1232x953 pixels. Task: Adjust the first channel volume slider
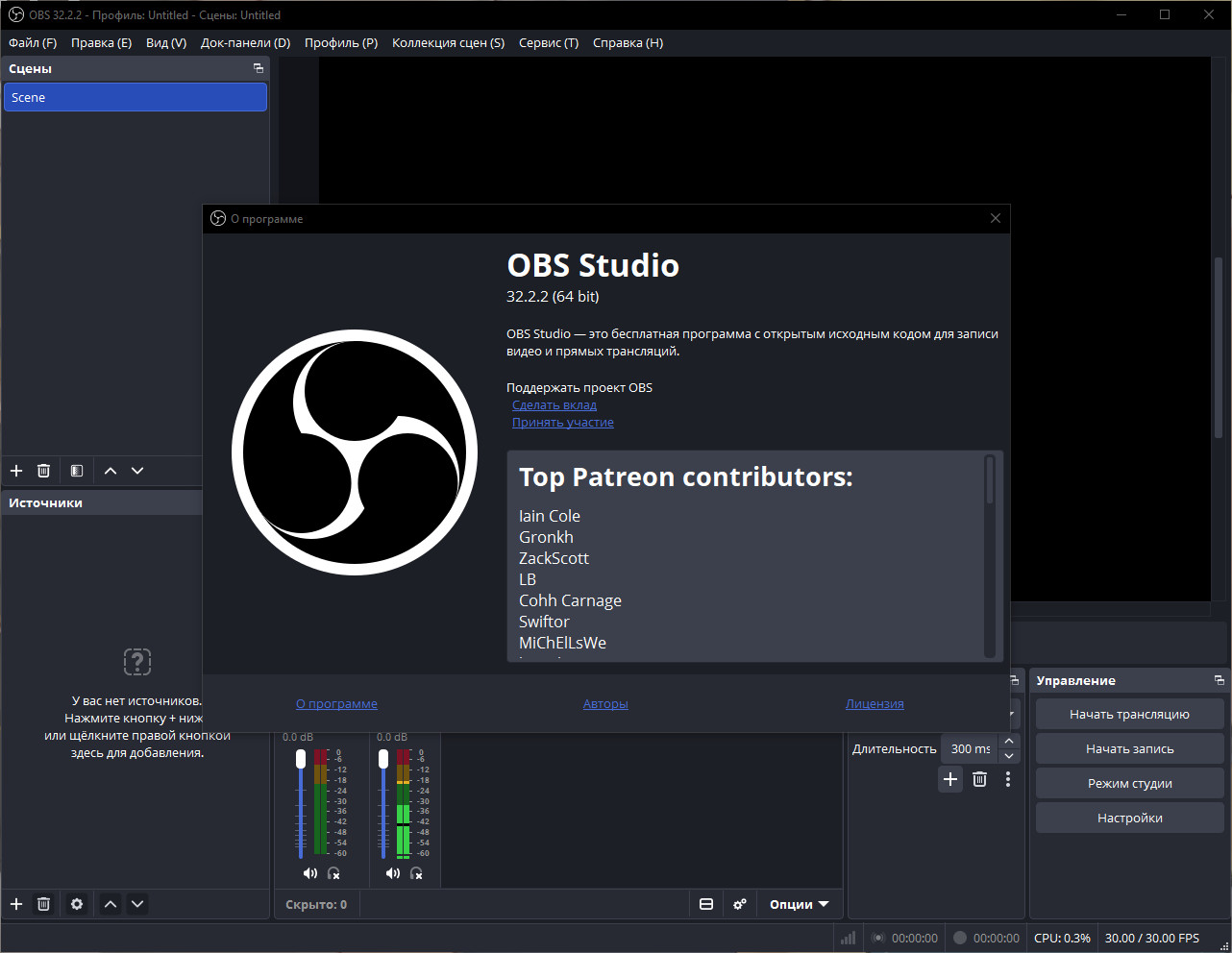(x=301, y=803)
